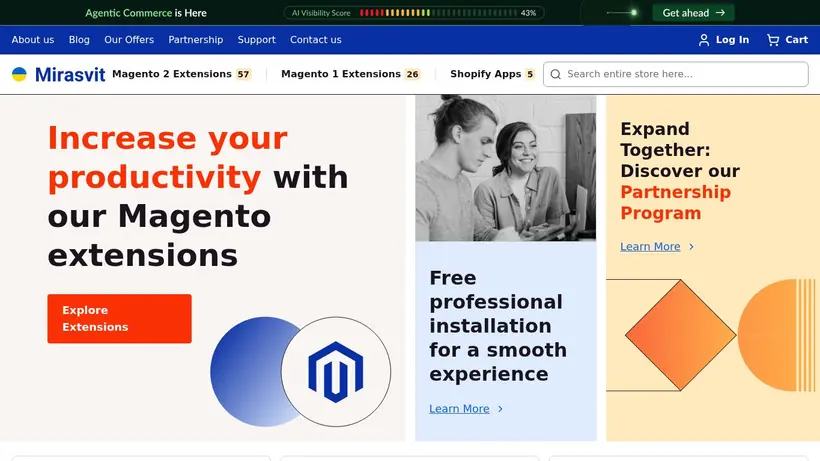The image size is (820, 461).
Task: Click the Partnership Program orange heading
Action: 676,203
